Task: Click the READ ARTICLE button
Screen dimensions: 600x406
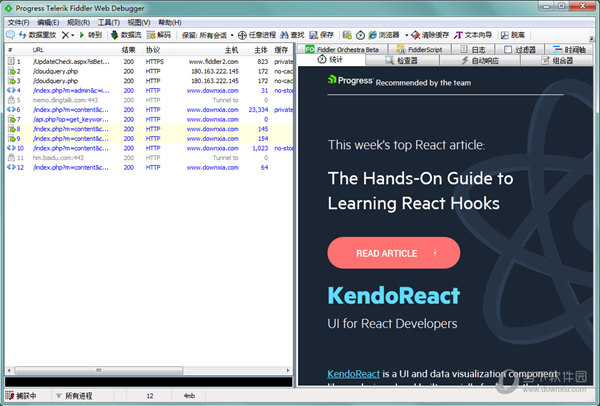Action: coord(394,253)
